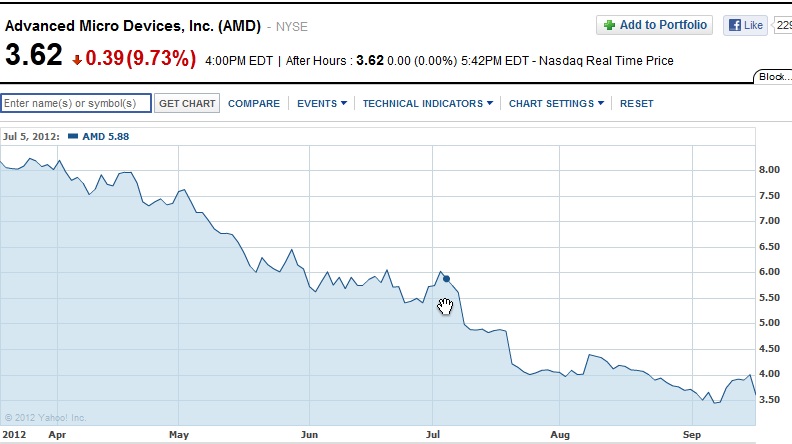Click the 2012 year label on x-axis
This screenshot has height=444, width=792.
(14, 434)
